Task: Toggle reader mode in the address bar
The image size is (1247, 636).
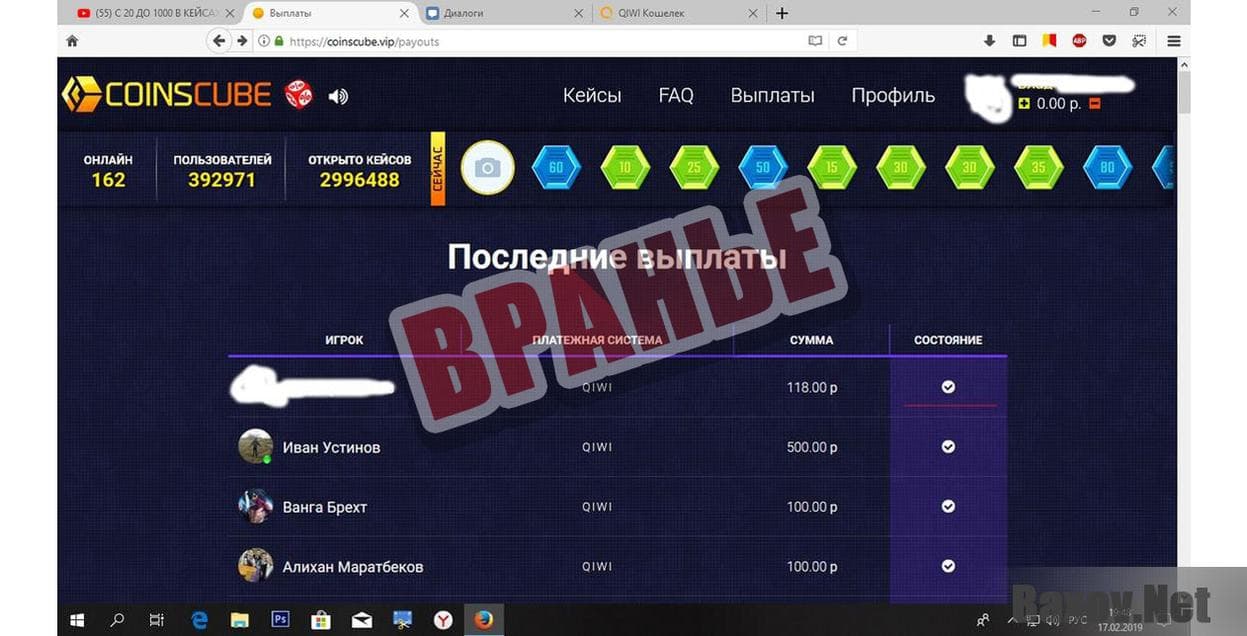Action: click(815, 40)
